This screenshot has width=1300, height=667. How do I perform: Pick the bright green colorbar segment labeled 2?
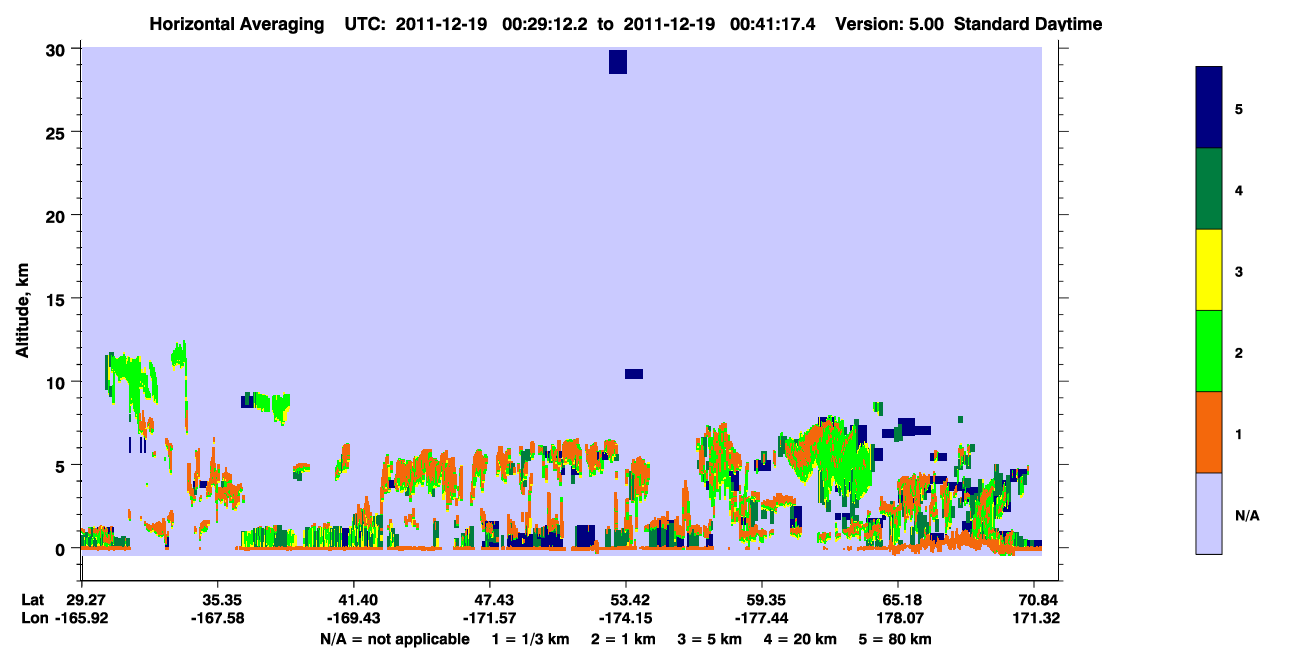[x=1209, y=350]
